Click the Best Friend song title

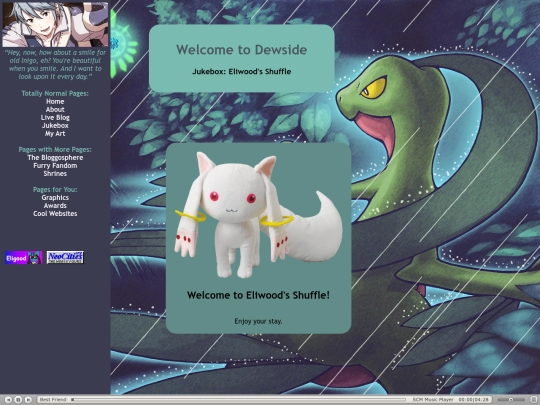coord(53,399)
